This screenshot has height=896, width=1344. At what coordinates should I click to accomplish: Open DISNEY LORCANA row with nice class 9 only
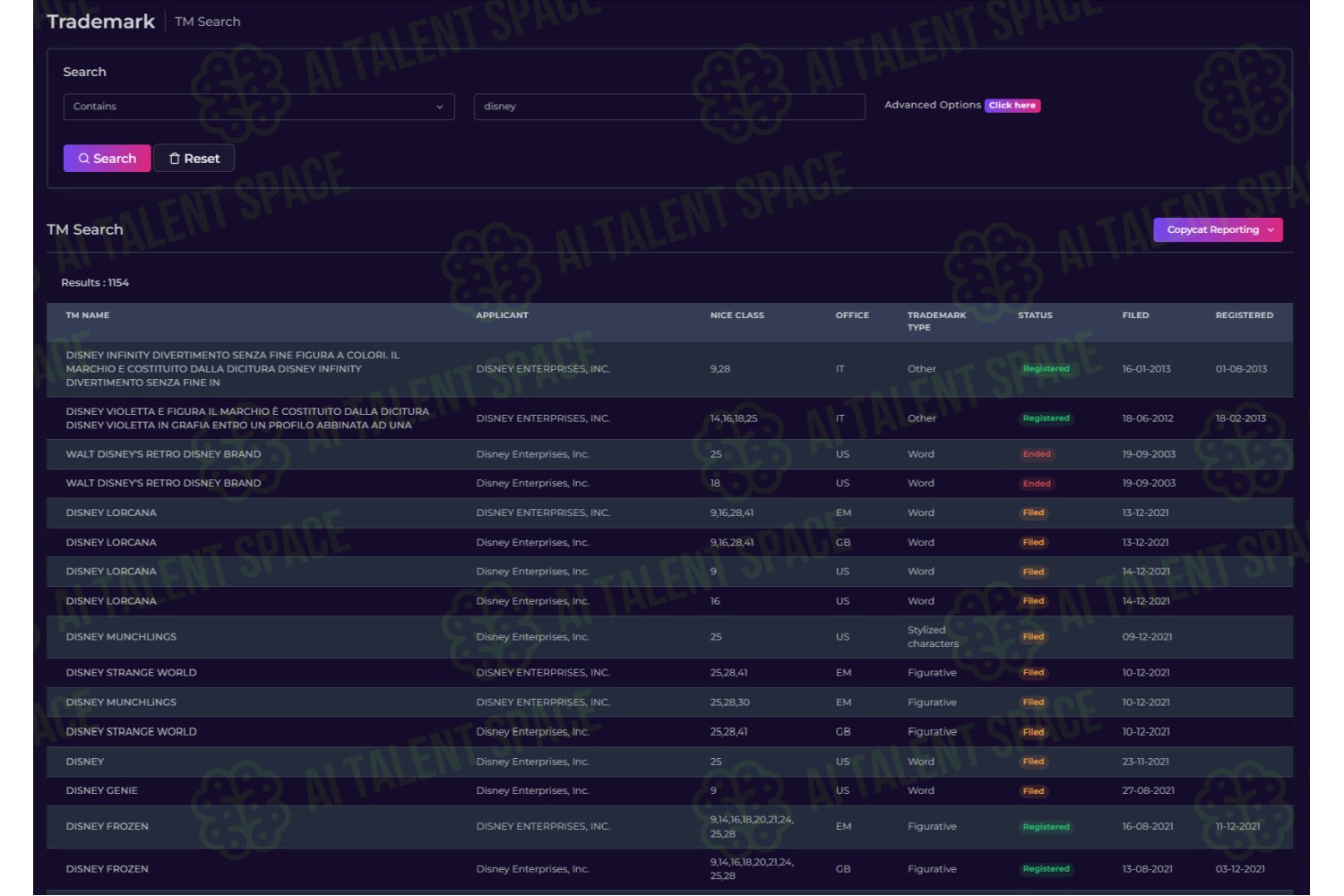tap(669, 572)
